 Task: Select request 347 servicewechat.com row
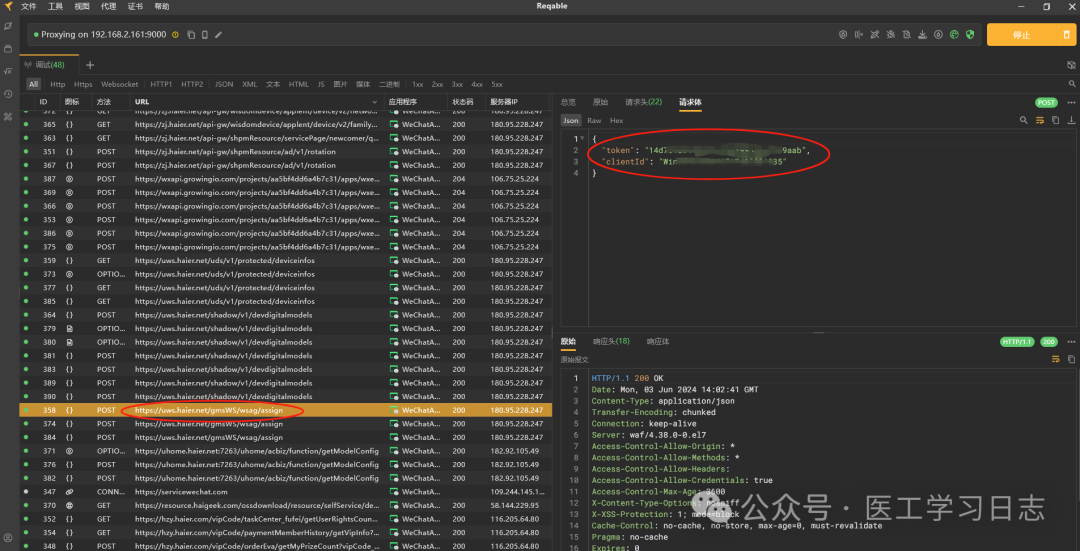point(286,492)
